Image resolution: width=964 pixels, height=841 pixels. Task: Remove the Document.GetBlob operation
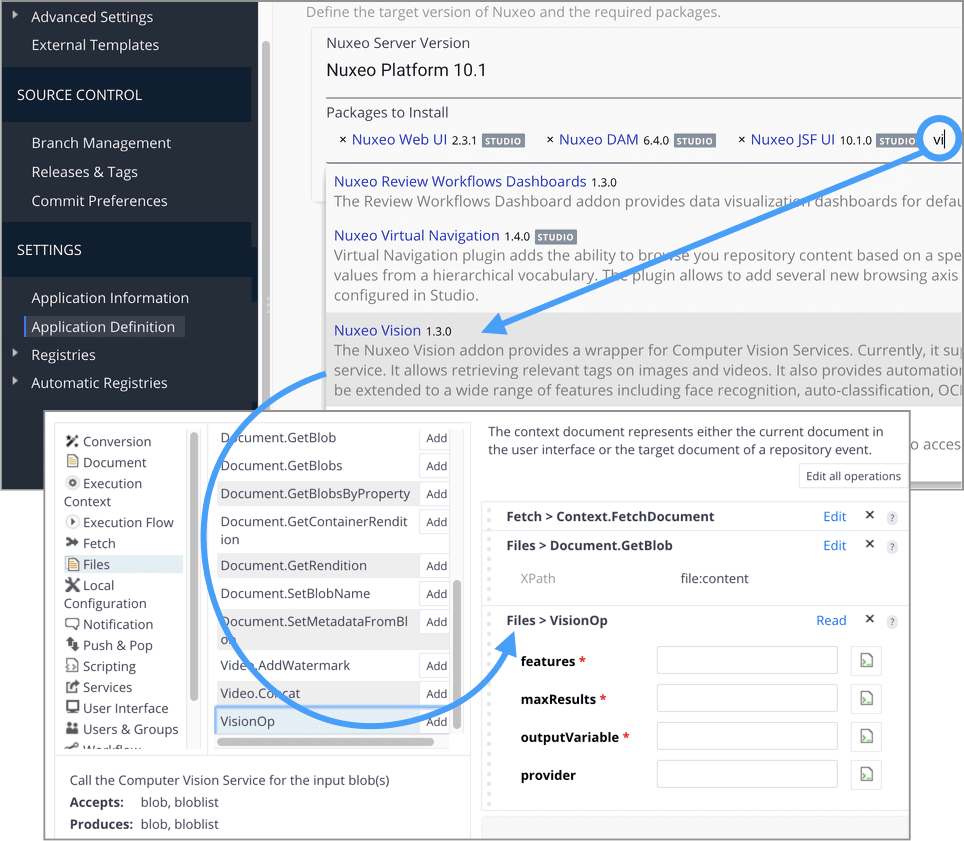click(x=869, y=544)
